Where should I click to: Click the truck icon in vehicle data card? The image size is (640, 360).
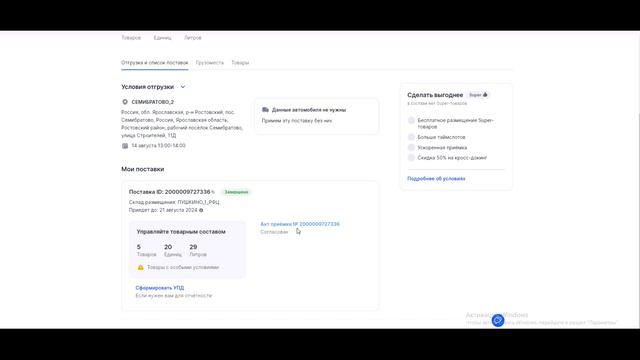point(265,110)
